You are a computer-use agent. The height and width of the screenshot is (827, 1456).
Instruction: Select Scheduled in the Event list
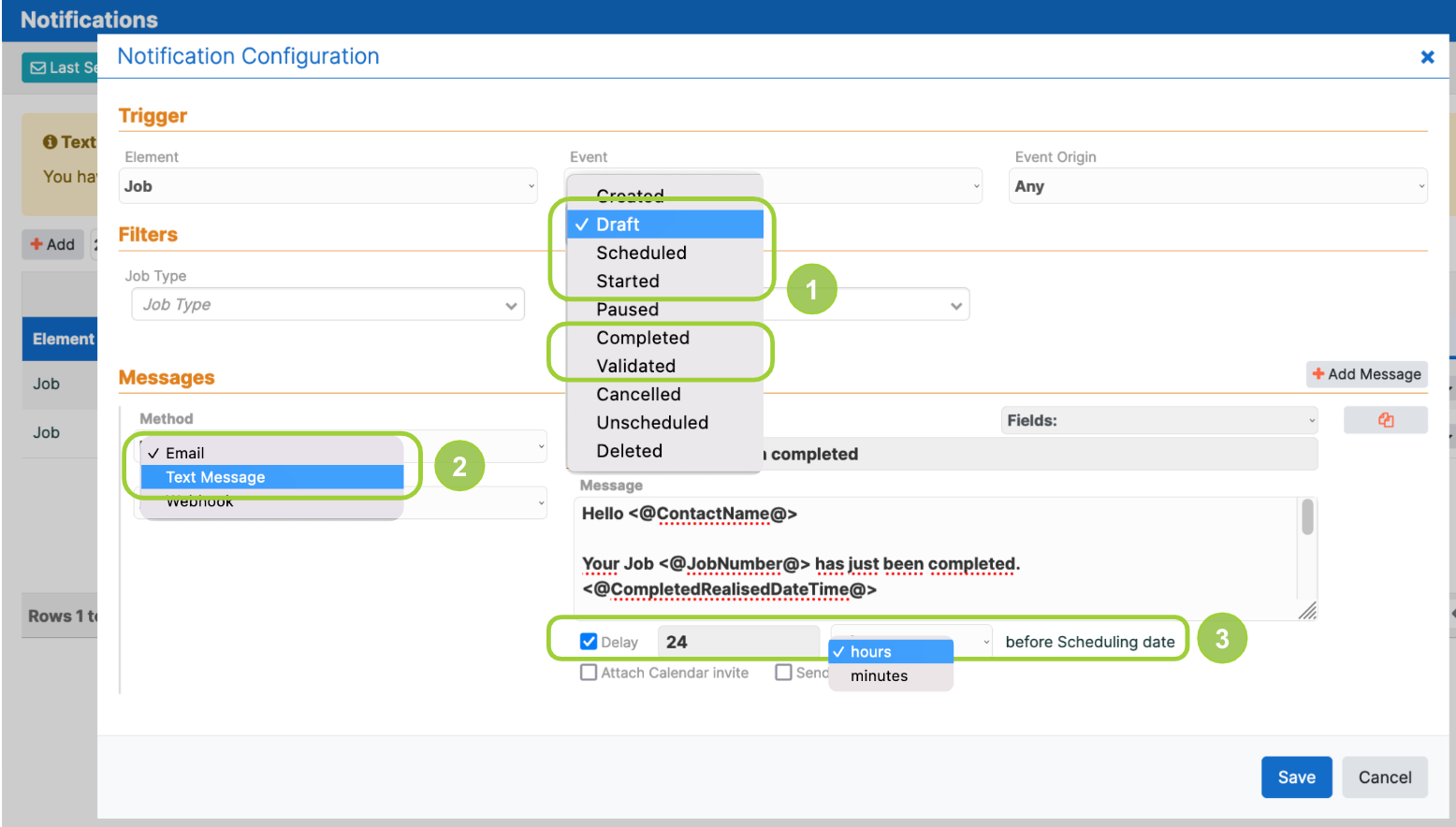pos(665,253)
